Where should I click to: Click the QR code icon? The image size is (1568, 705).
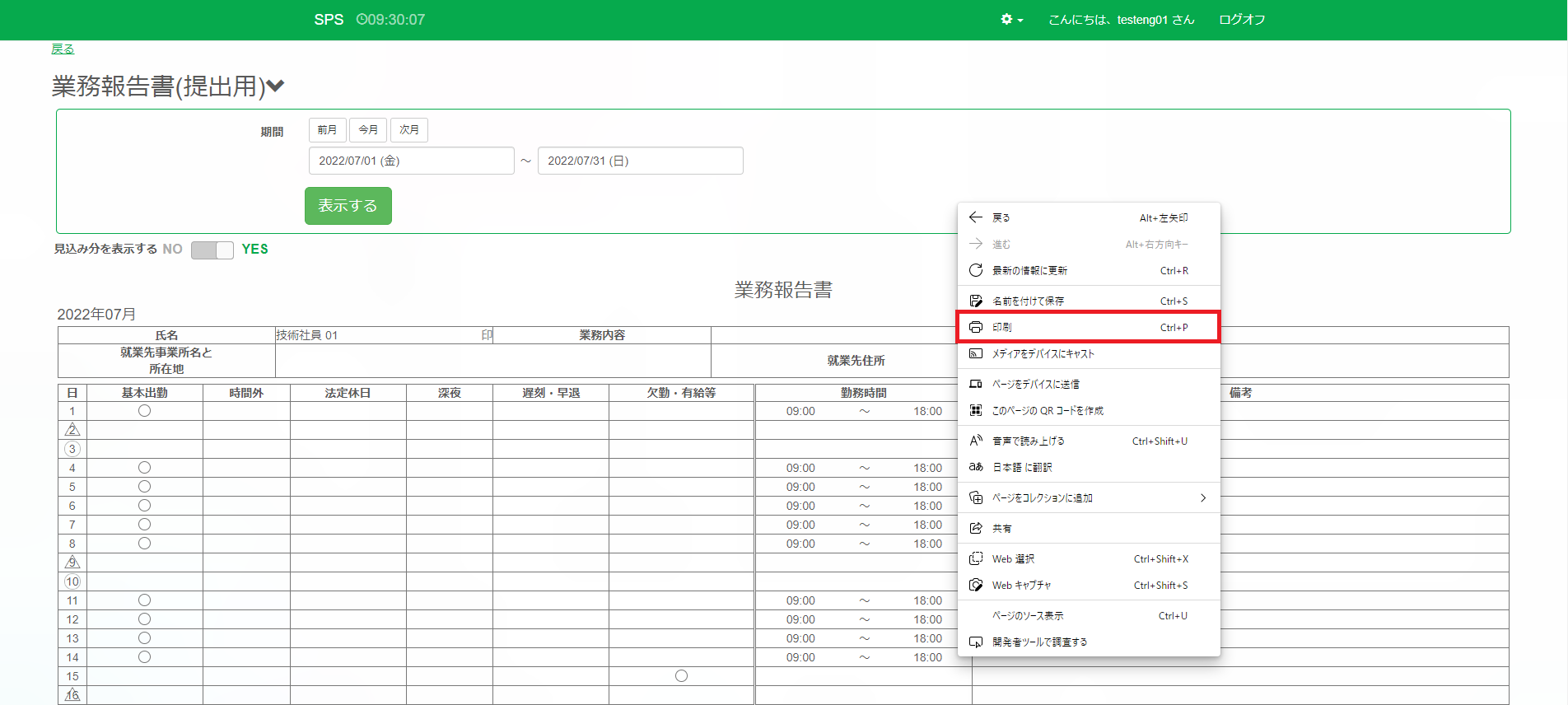[976, 410]
